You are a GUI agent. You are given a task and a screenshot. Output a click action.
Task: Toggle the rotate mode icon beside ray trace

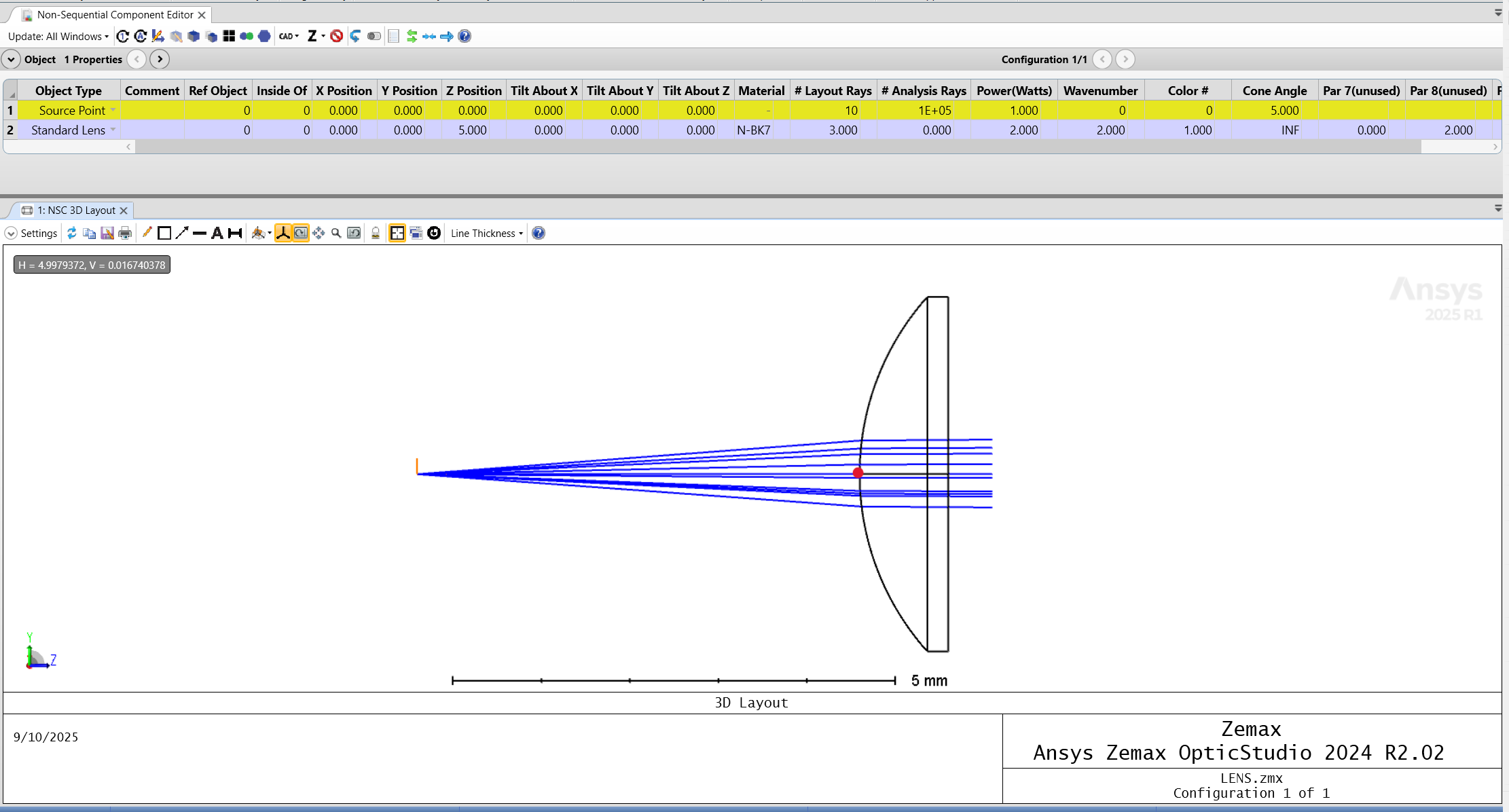(301, 233)
